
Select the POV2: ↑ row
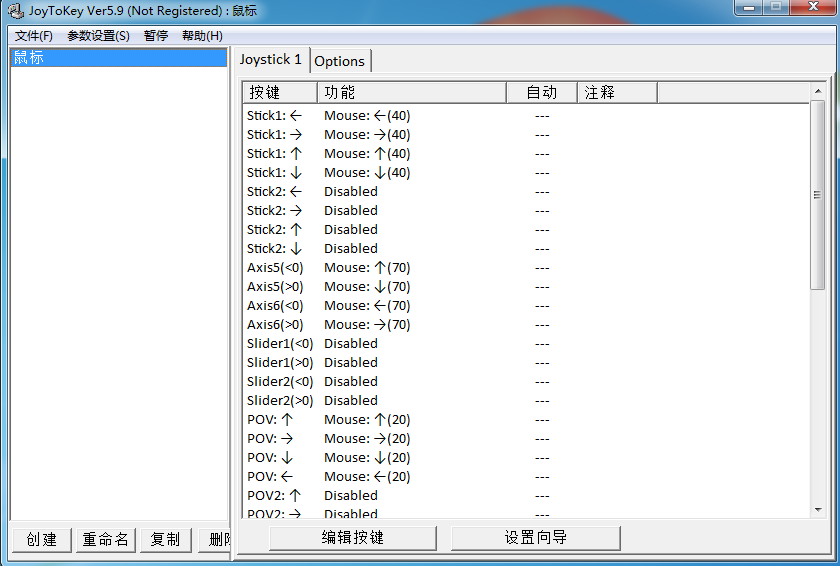tap(526, 496)
